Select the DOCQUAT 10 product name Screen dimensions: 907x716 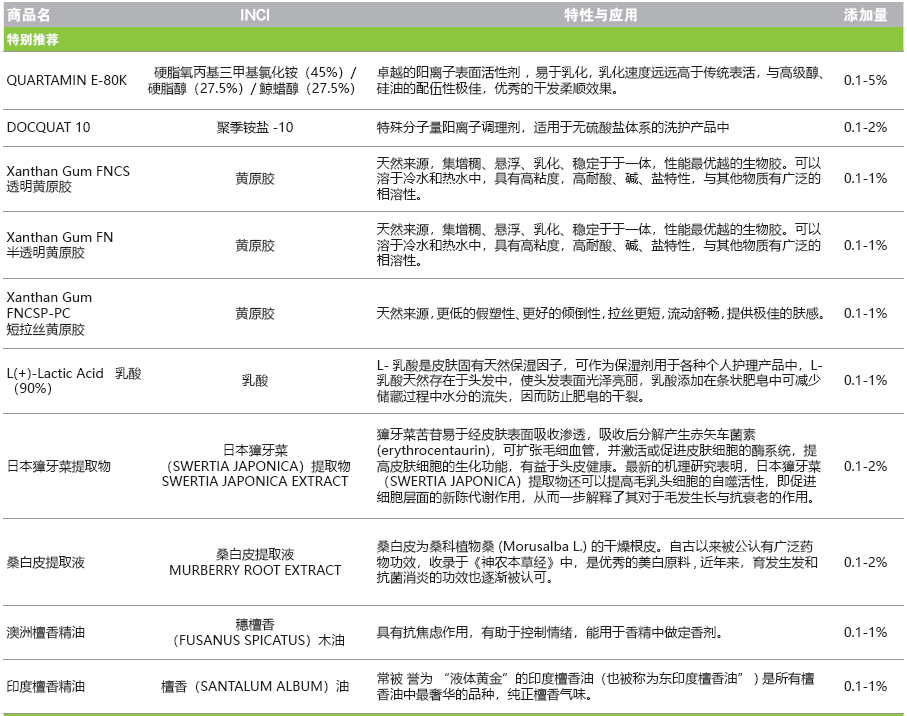click(48, 127)
